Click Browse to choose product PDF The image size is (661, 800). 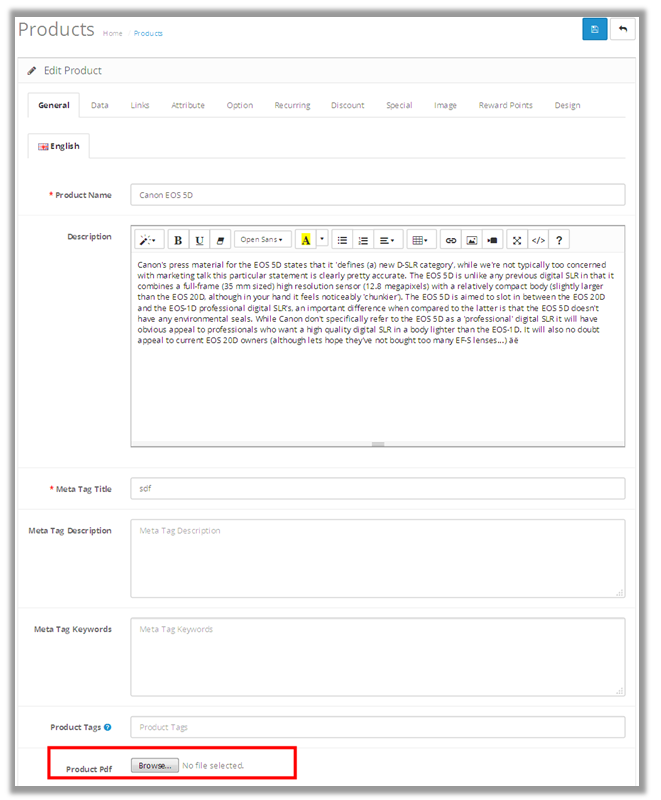point(155,765)
